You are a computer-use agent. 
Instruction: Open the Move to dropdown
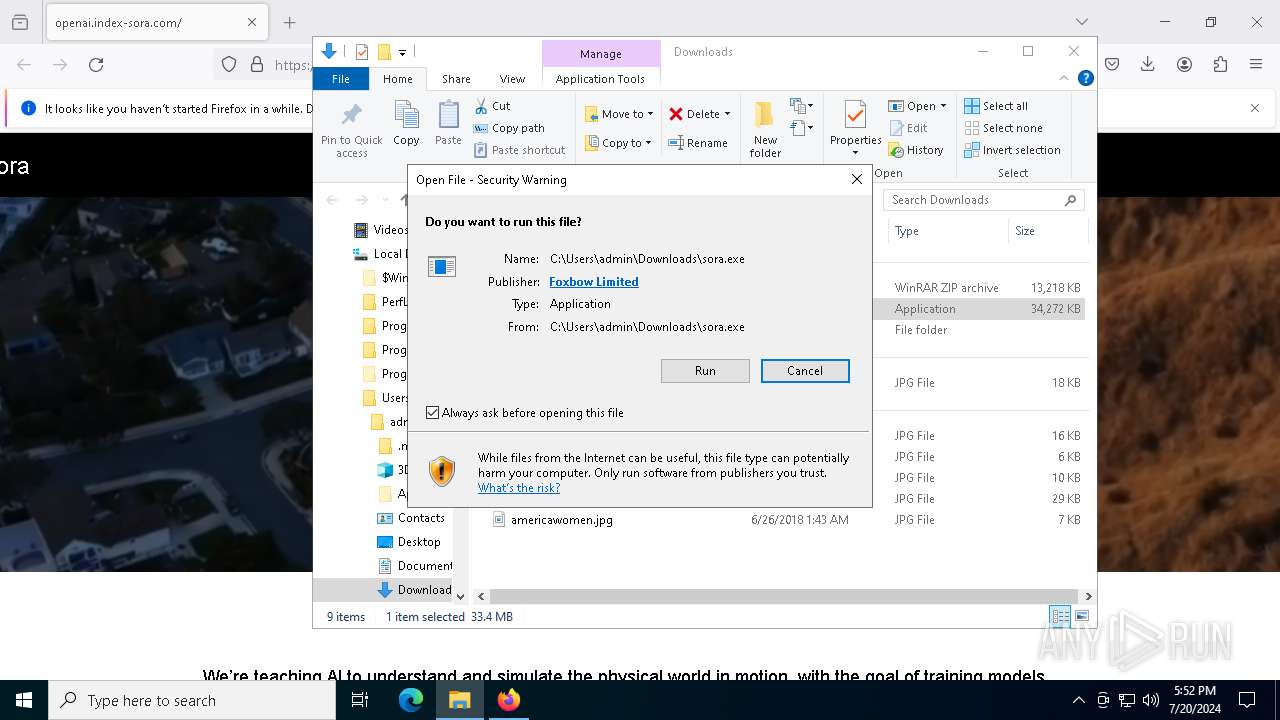pyautogui.click(x=619, y=114)
